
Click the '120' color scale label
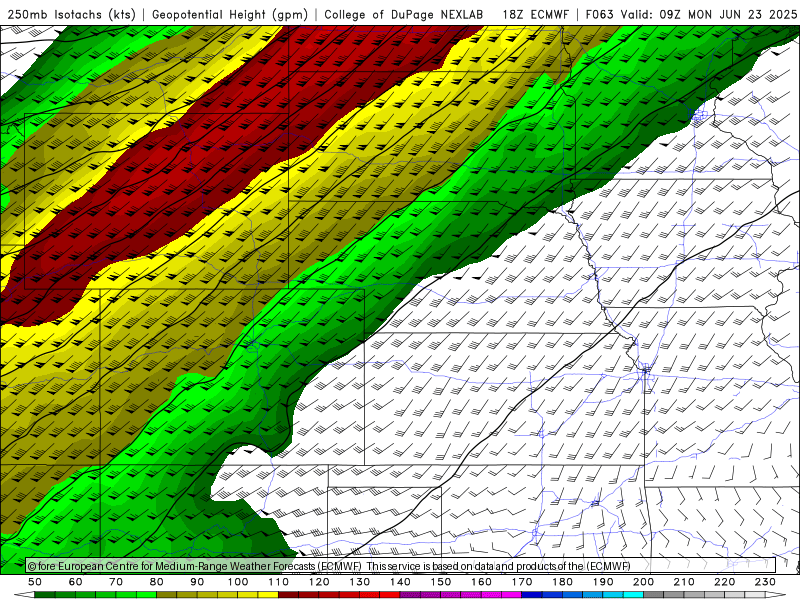[319, 582]
